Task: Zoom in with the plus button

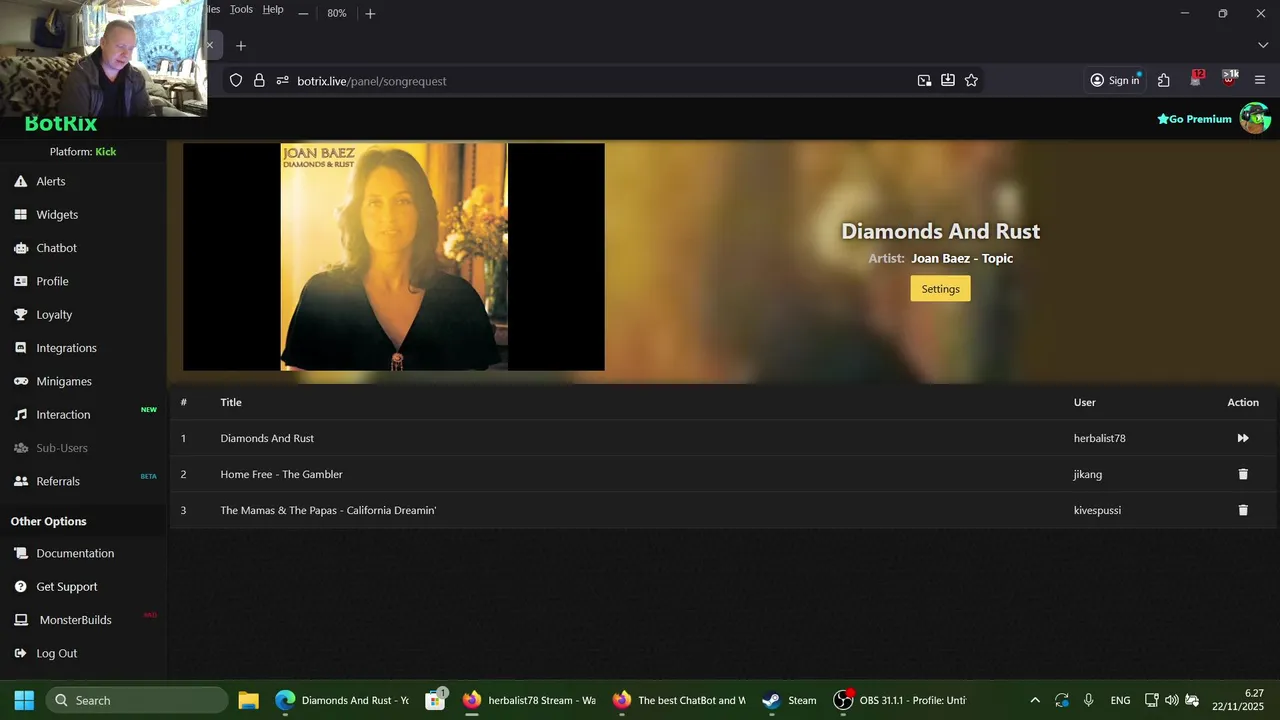Action: pyautogui.click(x=370, y=13)
